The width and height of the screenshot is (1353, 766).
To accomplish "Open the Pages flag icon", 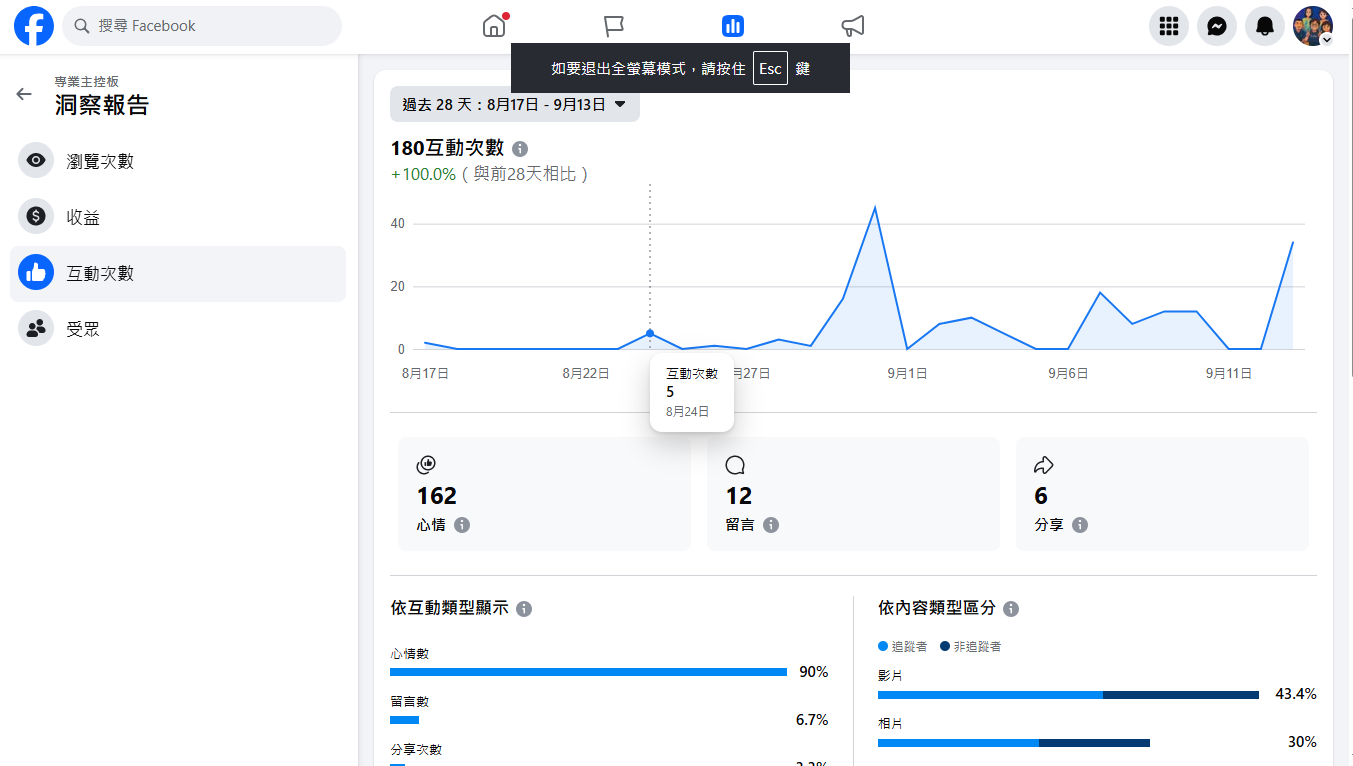I will pyautogui.click(x=614, y=26).
